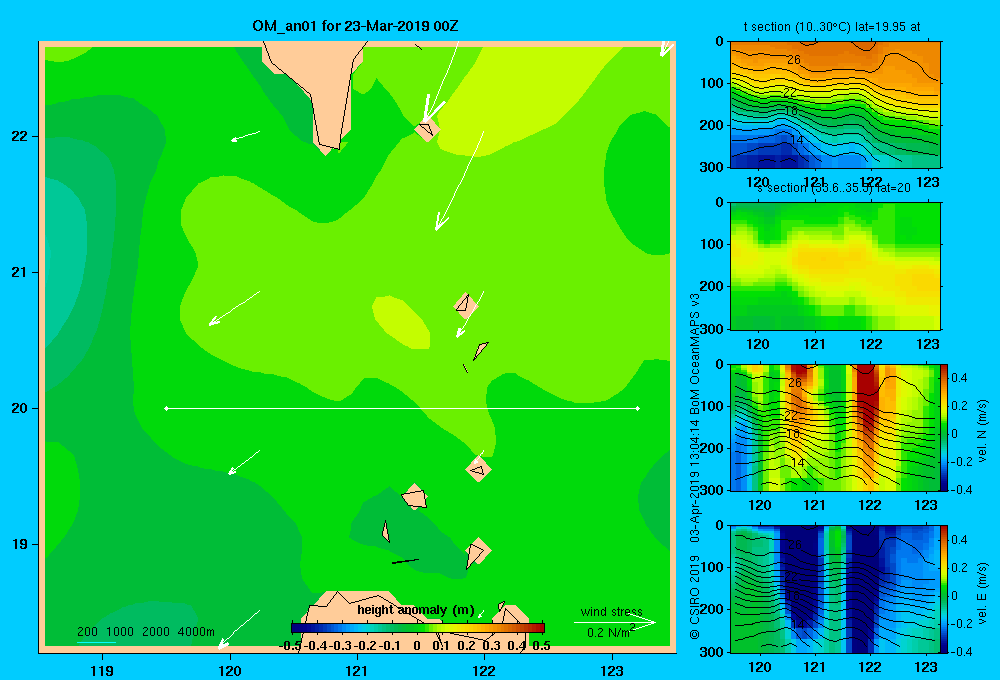Click the 't section (10..30°C) lat=19.95' title

pos(832,27)
